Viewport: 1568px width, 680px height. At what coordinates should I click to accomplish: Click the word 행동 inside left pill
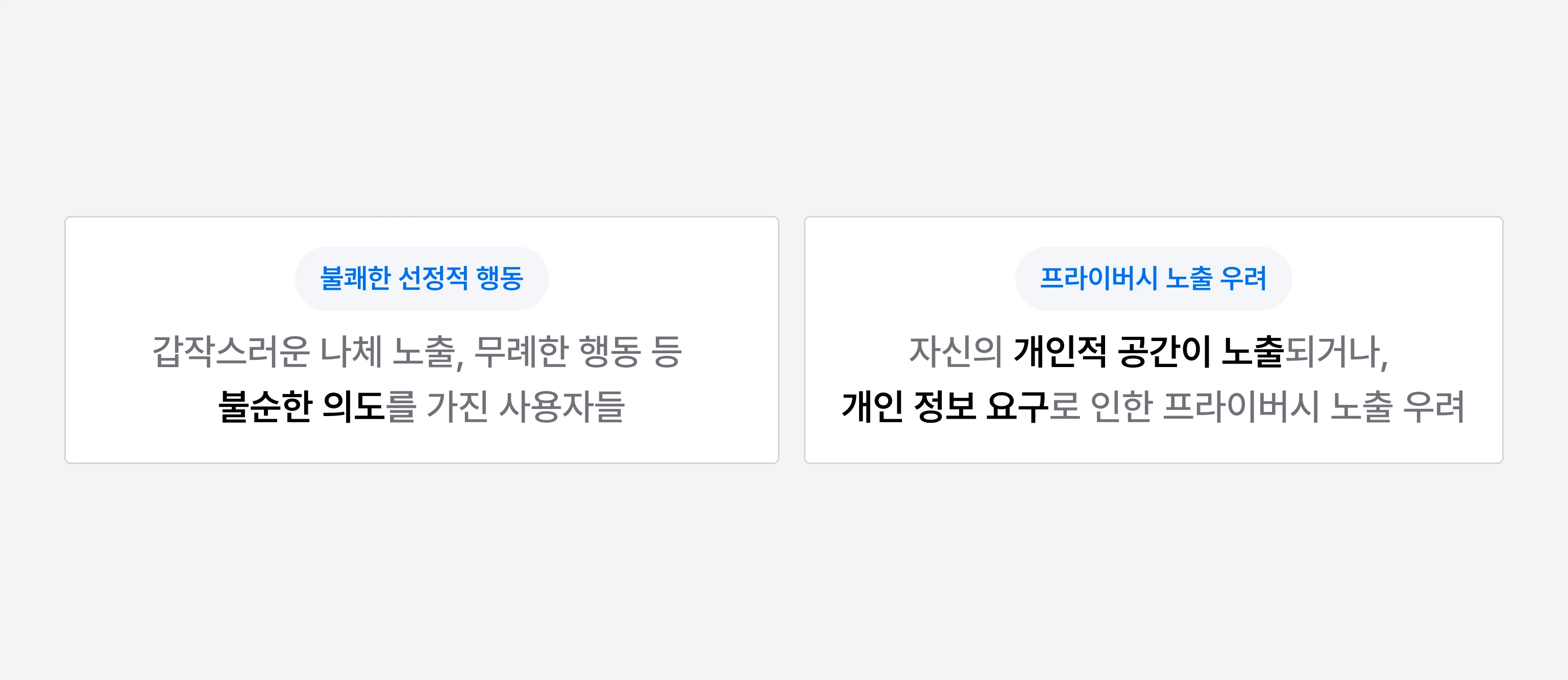pyautogui.click(x=500, y=278)
